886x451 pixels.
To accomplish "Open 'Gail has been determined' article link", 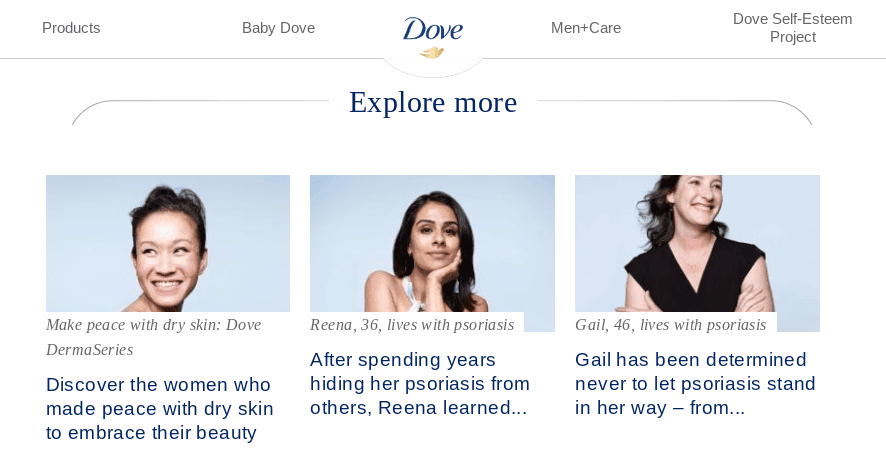I will pos(695,384).
